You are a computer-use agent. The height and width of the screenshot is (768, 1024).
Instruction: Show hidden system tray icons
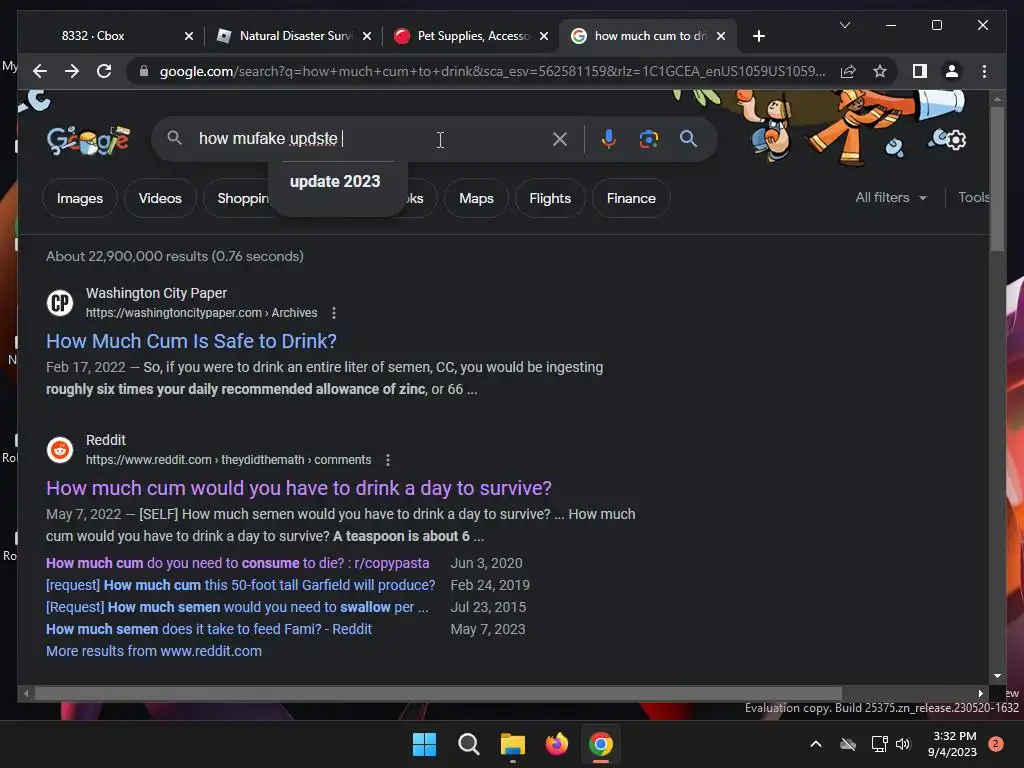(816, 744)
